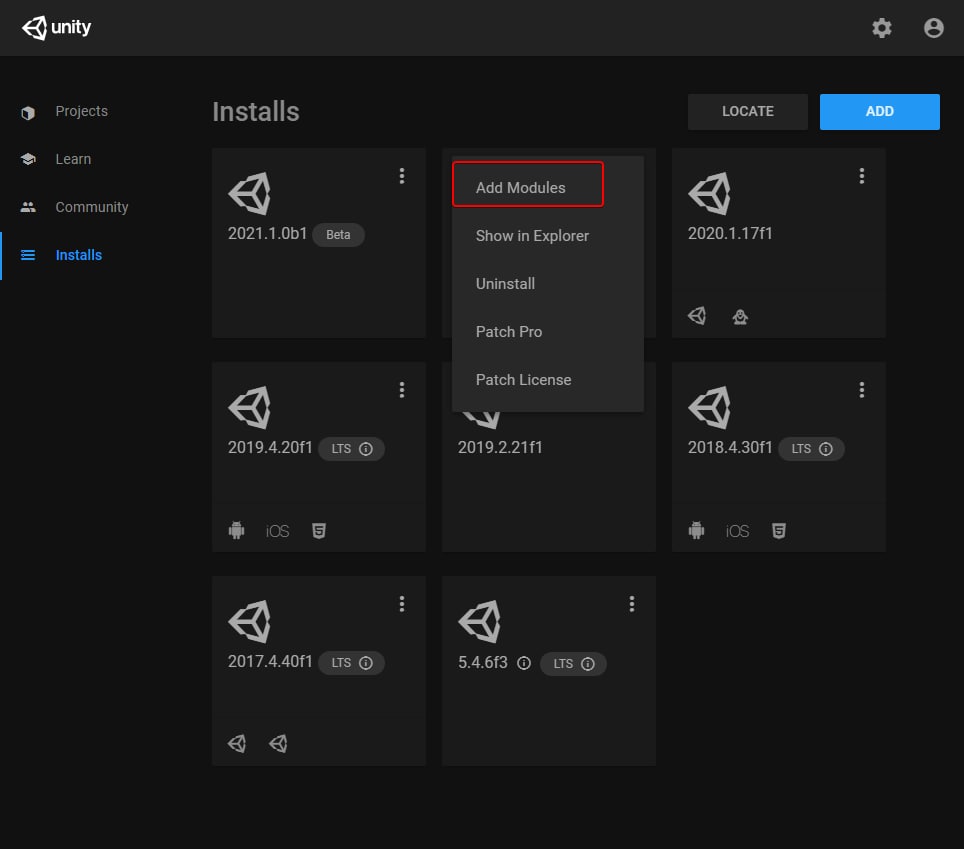The width and height of the screenshot is (964, 849).
Task: Click first Unity module icon on 2017.4.40f1
Action: coord(237,744)
